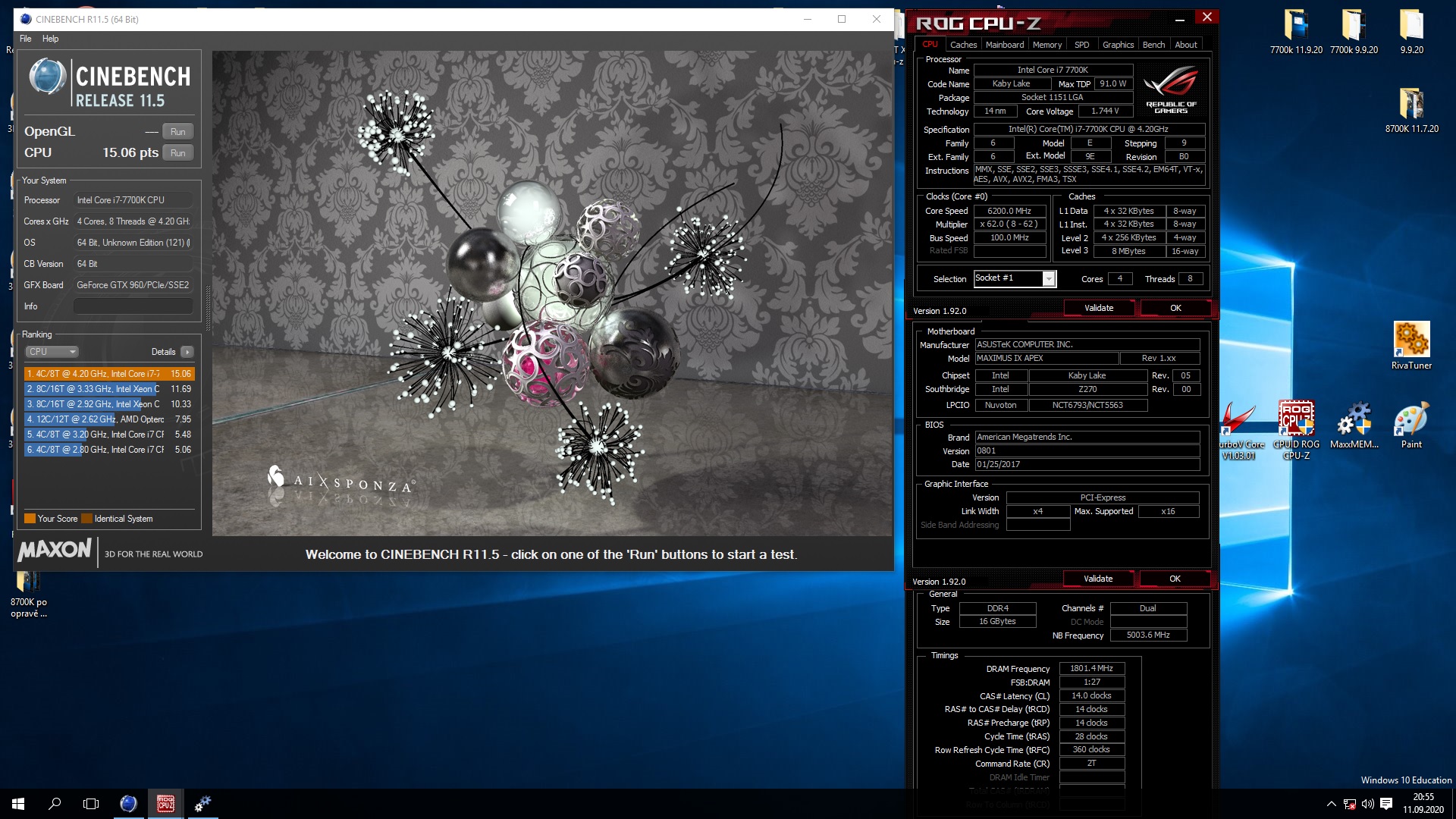Open the taskbar clock showing 20:55
1456x819 pixels.
(x=1423, y=804)
